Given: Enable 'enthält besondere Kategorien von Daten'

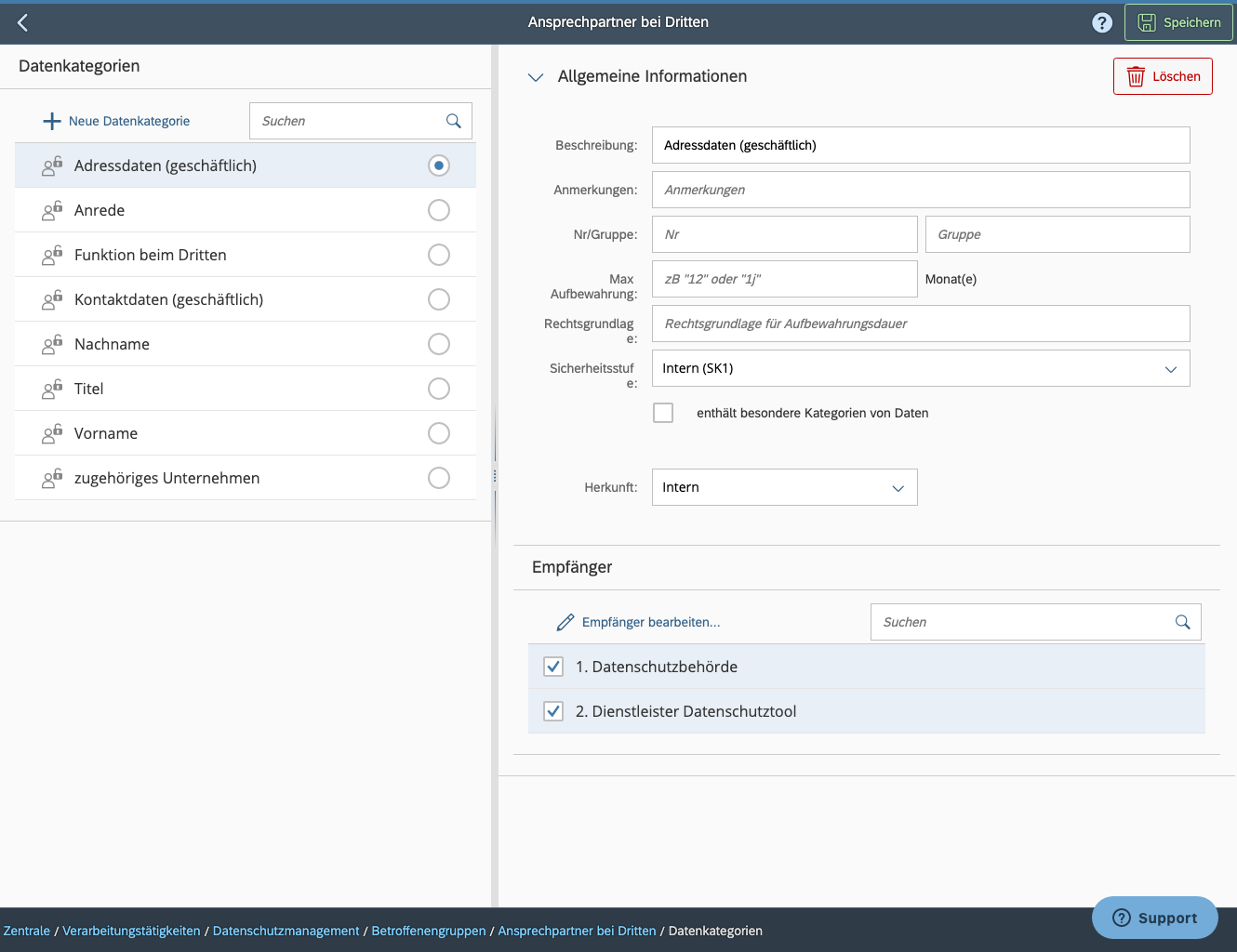Looking at the screenshot, I should pyautogui.click(x=663, y=412).
